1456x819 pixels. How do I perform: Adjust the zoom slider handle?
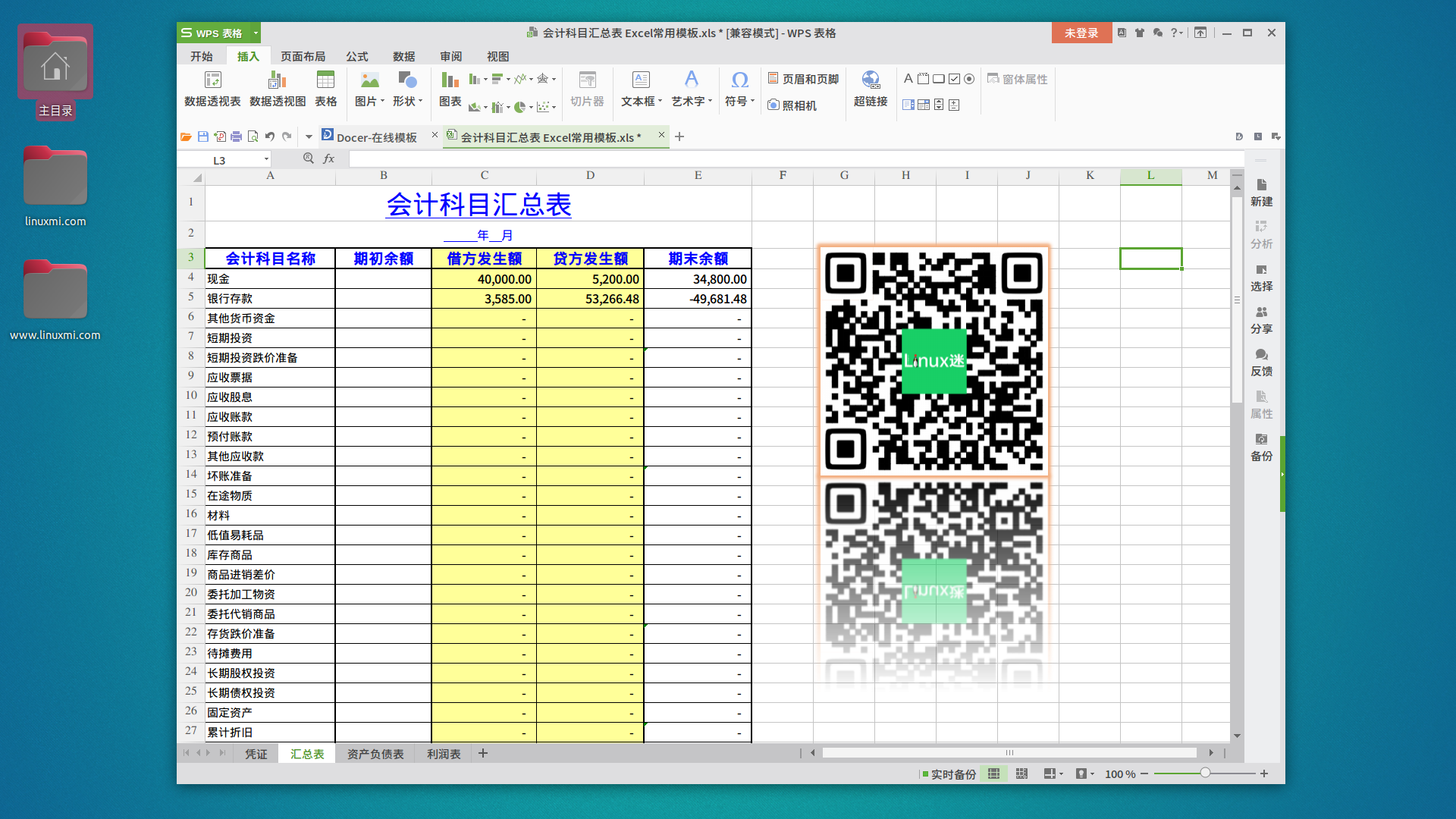click(x=1204, y=773)
